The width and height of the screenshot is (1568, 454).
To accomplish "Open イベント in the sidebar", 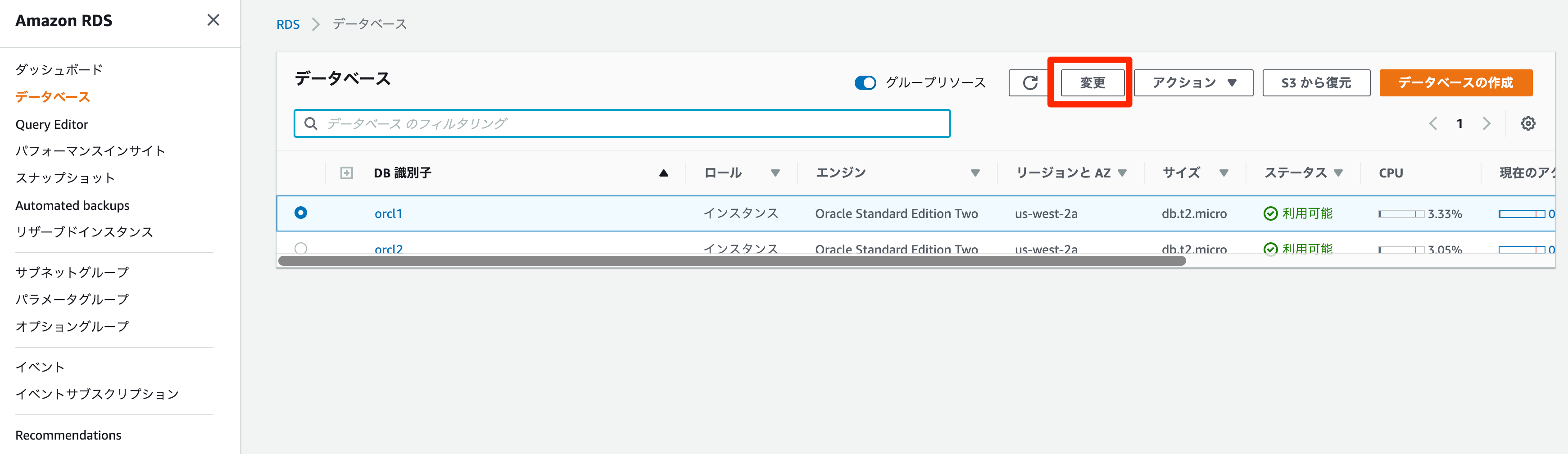I will point(40,367).
